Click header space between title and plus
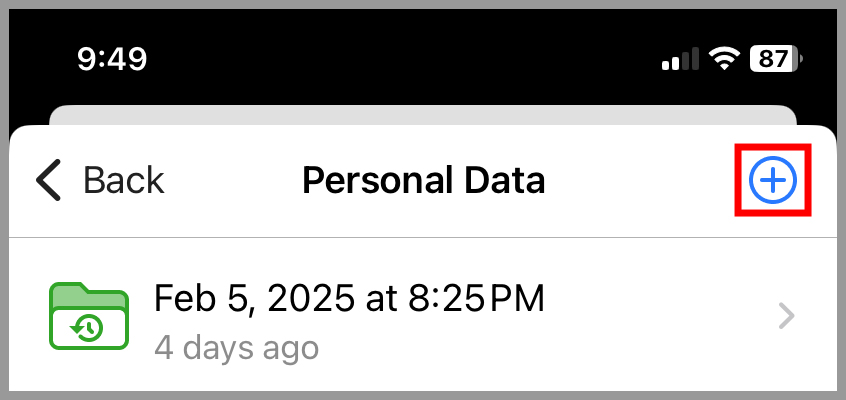Image resolution: width=846 pixels, height=400 pixels. pos(642,180)
